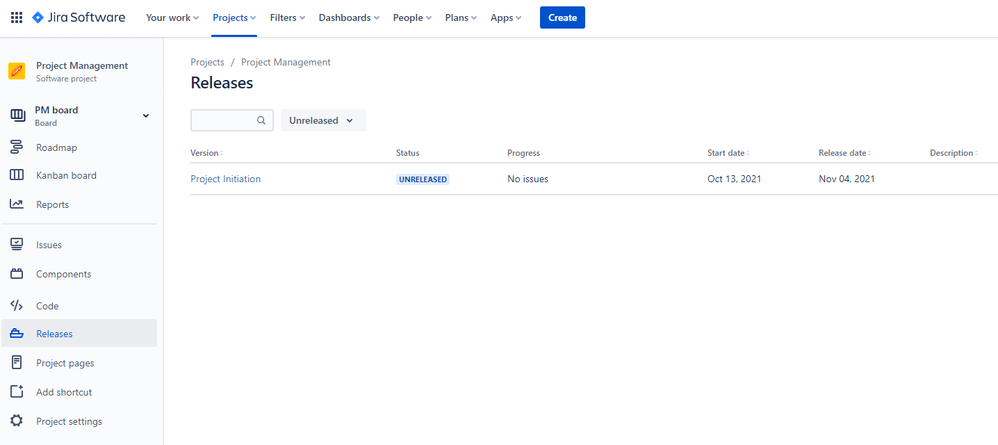
Task: Click the Progress column header
Action: point(523,153)
